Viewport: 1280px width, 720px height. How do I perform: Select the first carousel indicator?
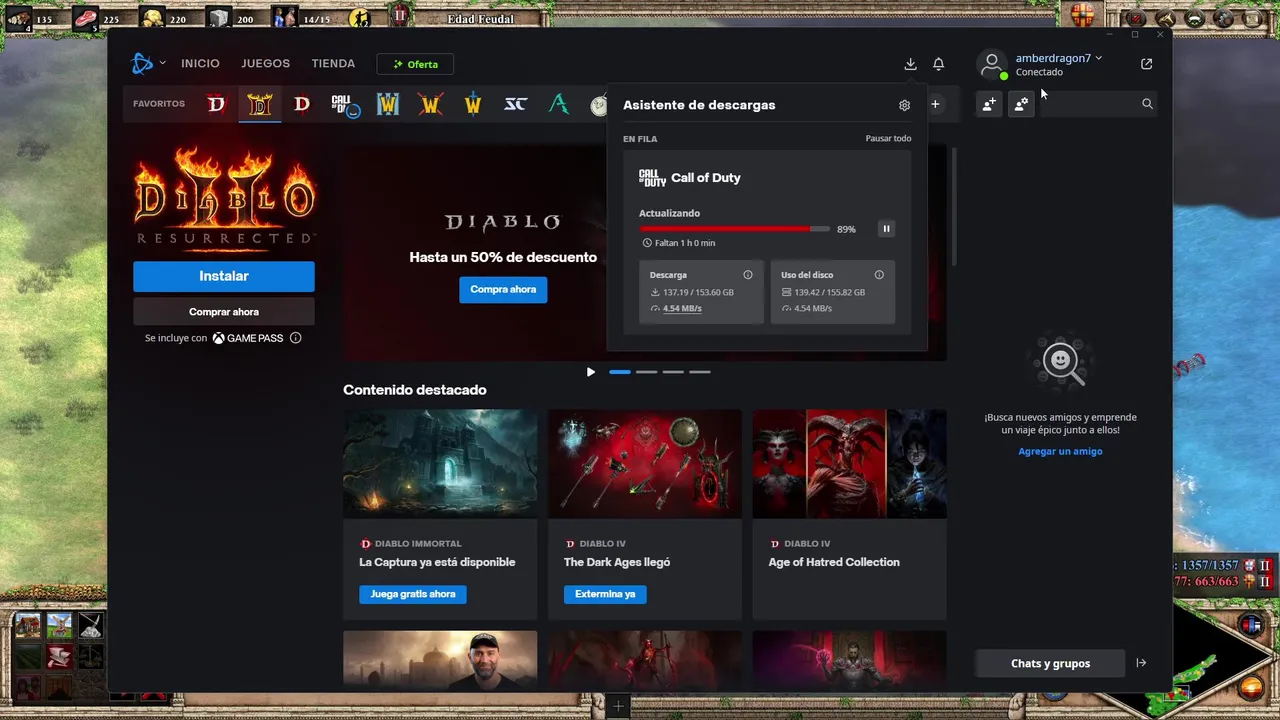[620, 372]
